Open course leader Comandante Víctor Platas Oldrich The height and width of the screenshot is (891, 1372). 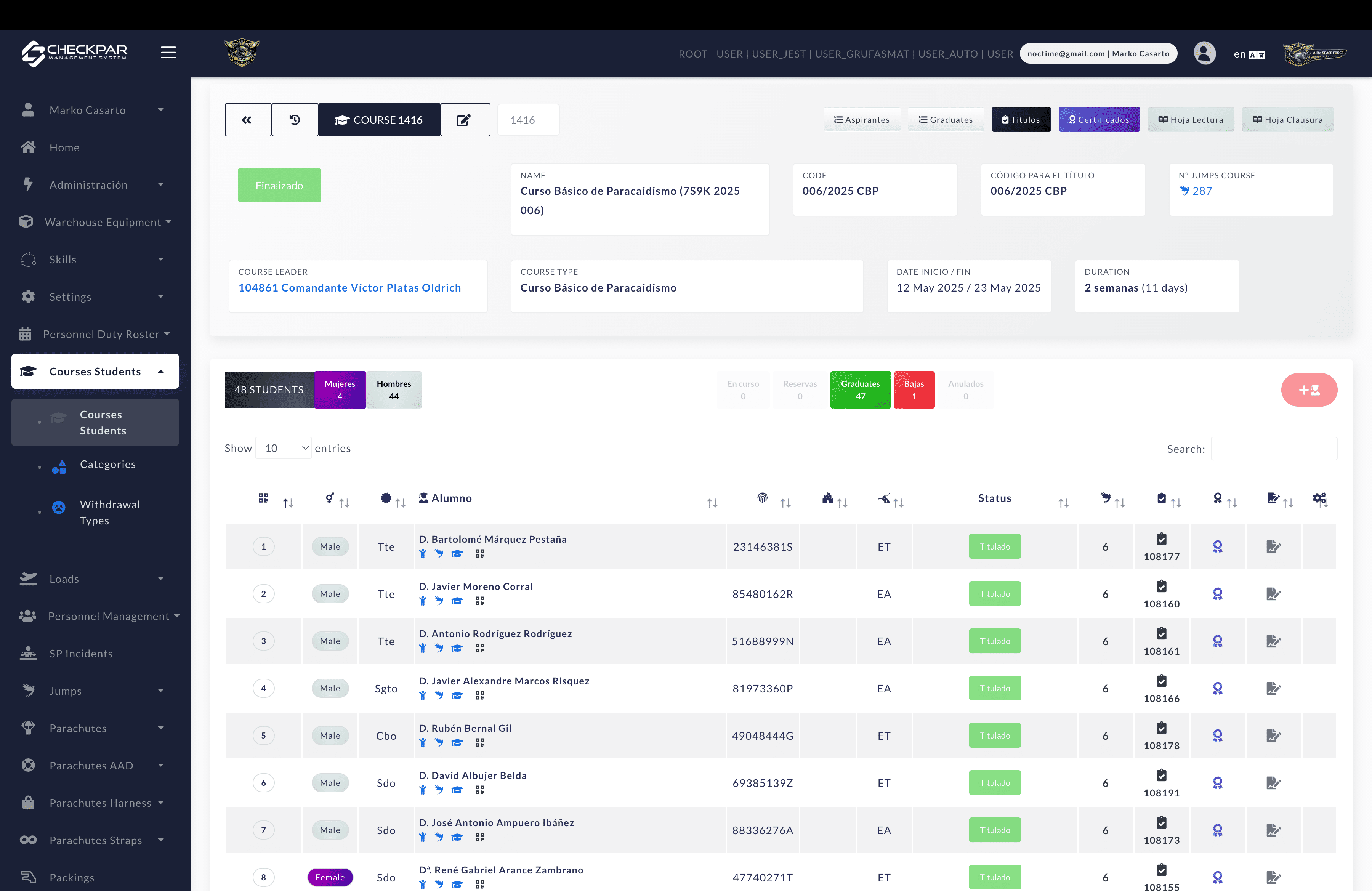tap(349, 287)
